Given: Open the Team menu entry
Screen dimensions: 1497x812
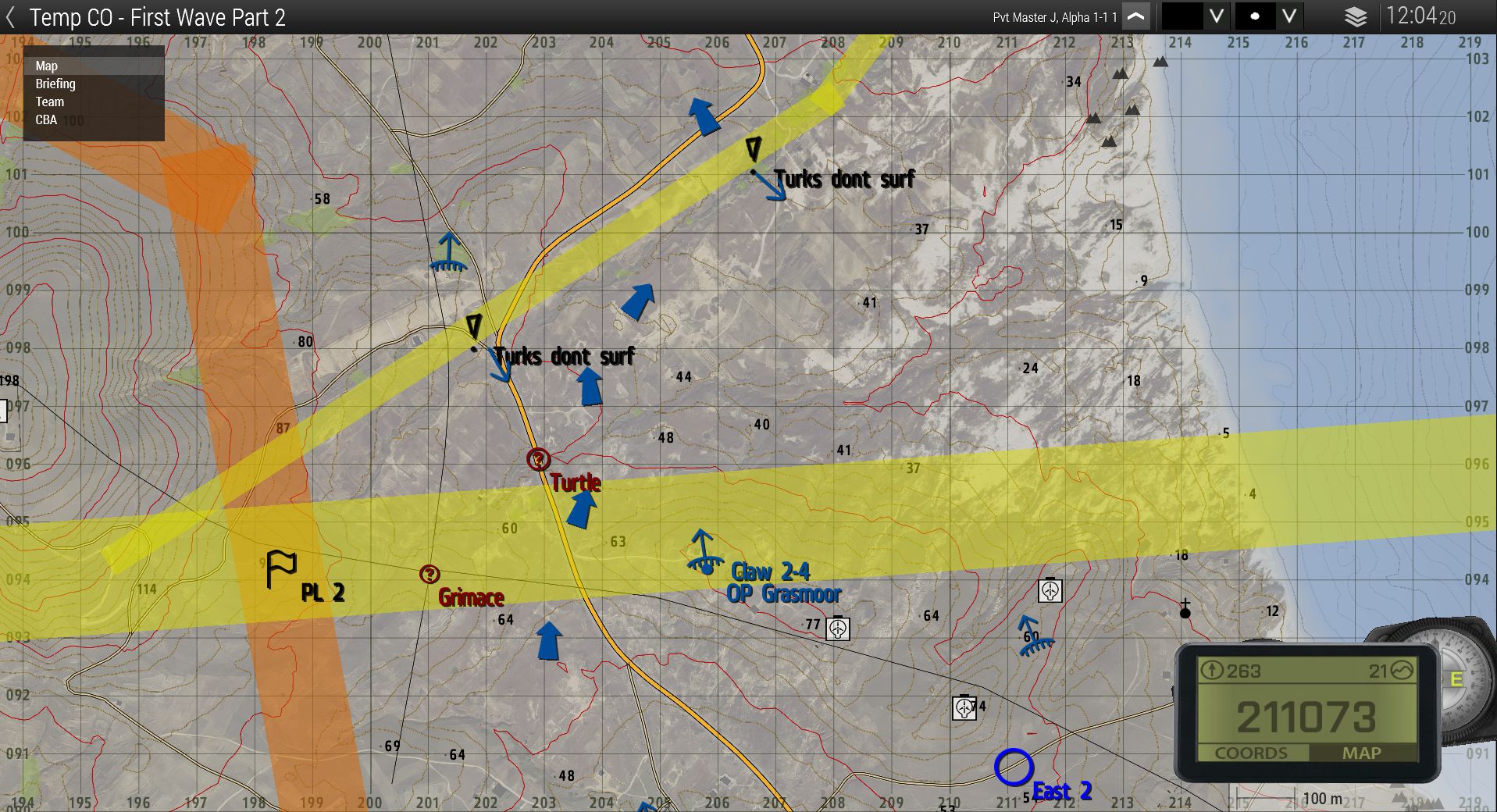Looking at the screenshot, I should 94,101.
